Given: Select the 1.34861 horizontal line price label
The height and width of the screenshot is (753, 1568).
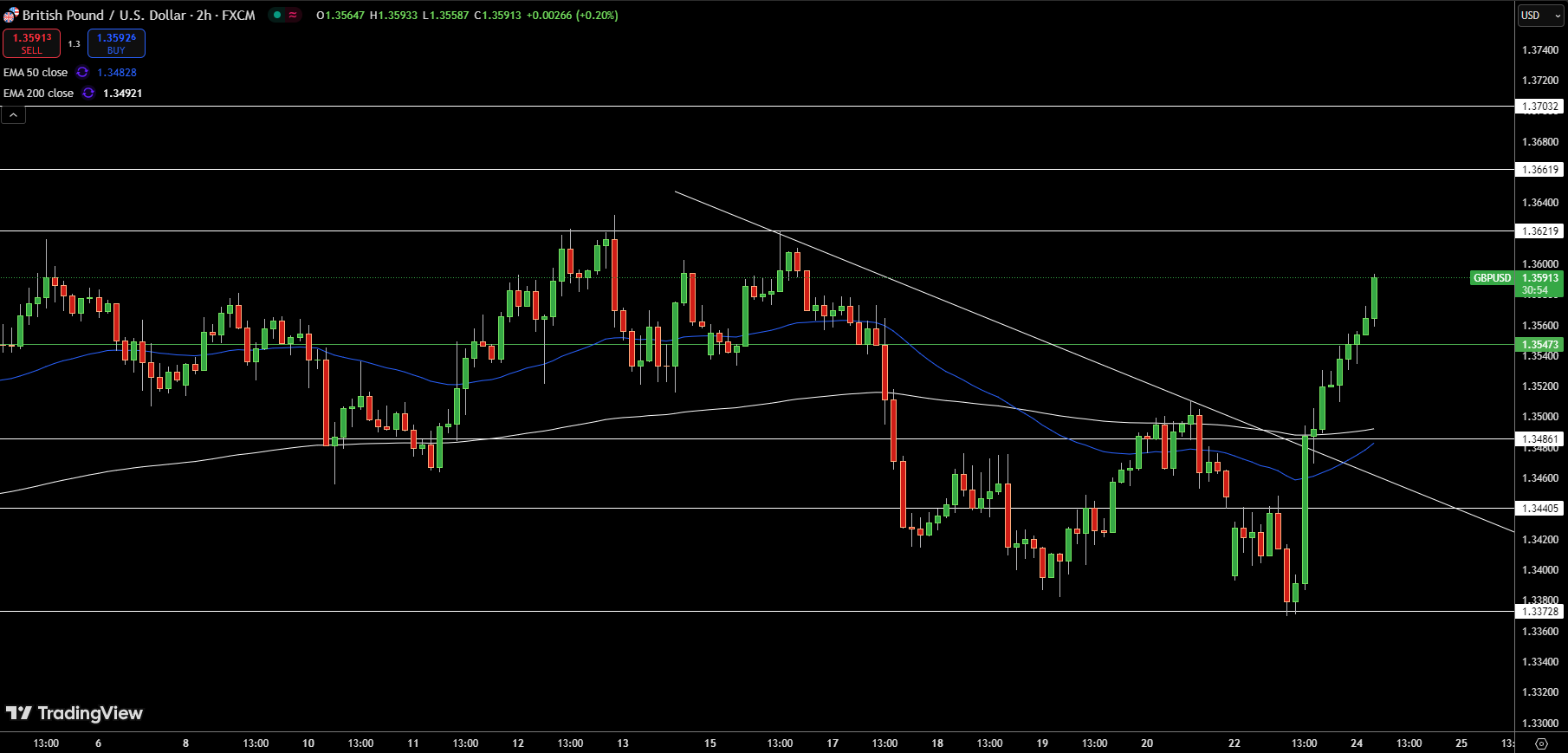Looking at the screenshot, I should coord(1540,439).
